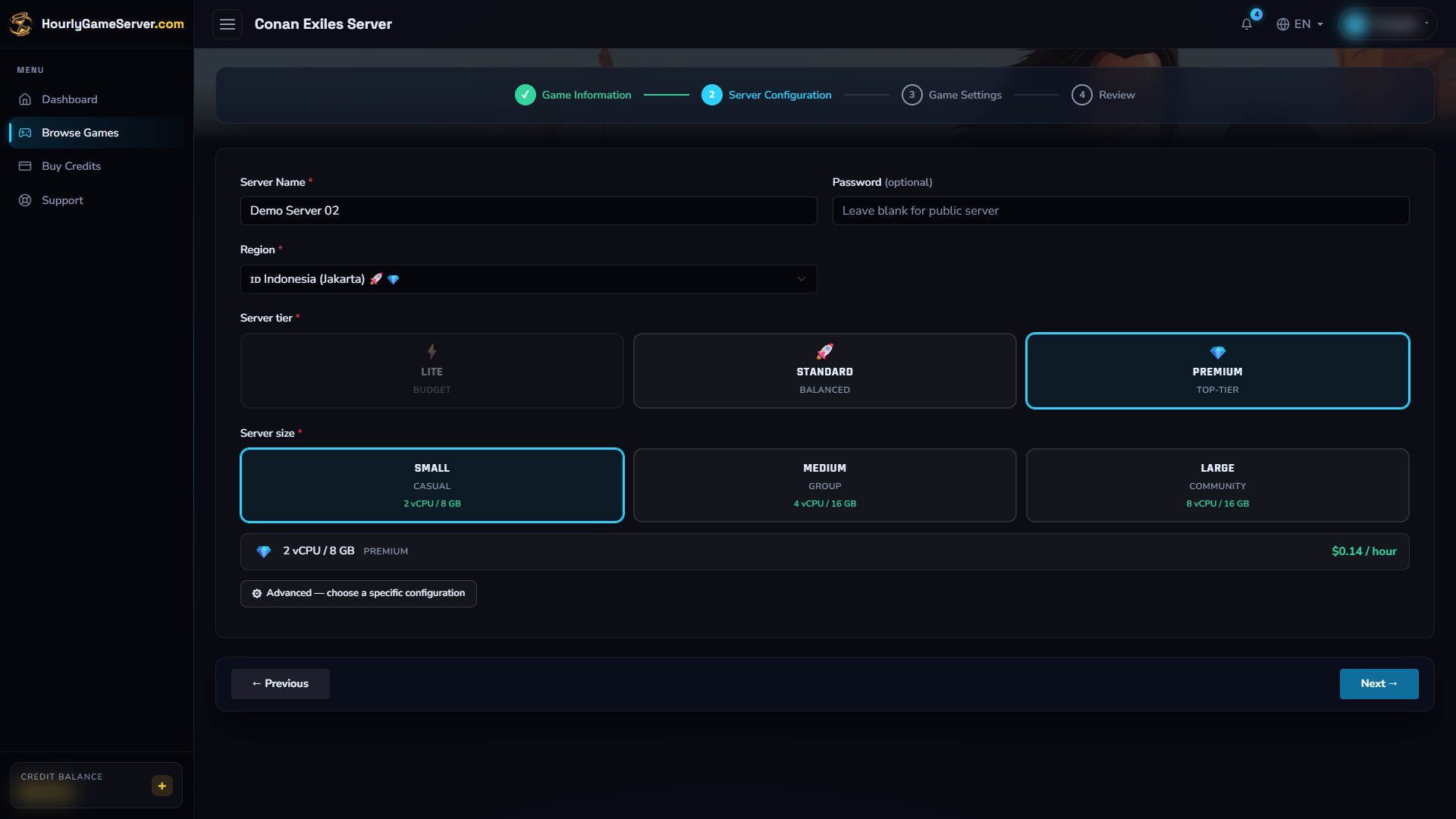Click the Credit Balance panel label

click(x=61, y=777)
